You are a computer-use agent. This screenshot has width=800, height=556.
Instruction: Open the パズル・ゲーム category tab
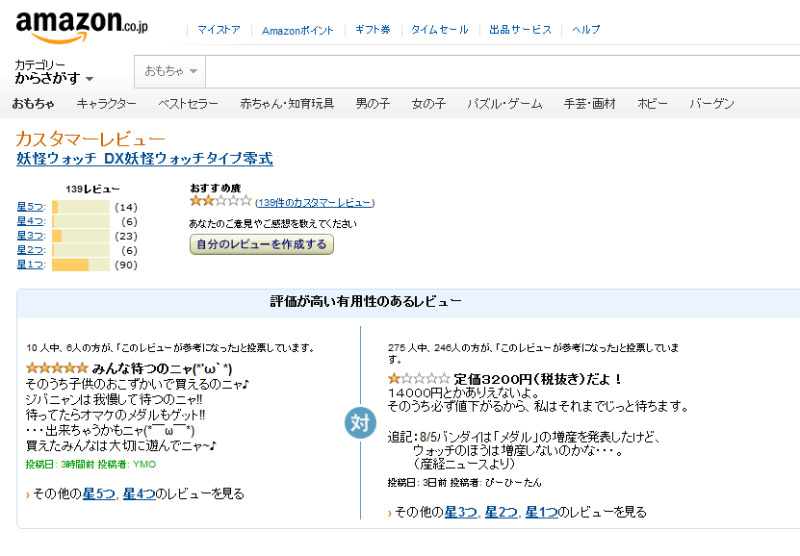coord(504,104)
